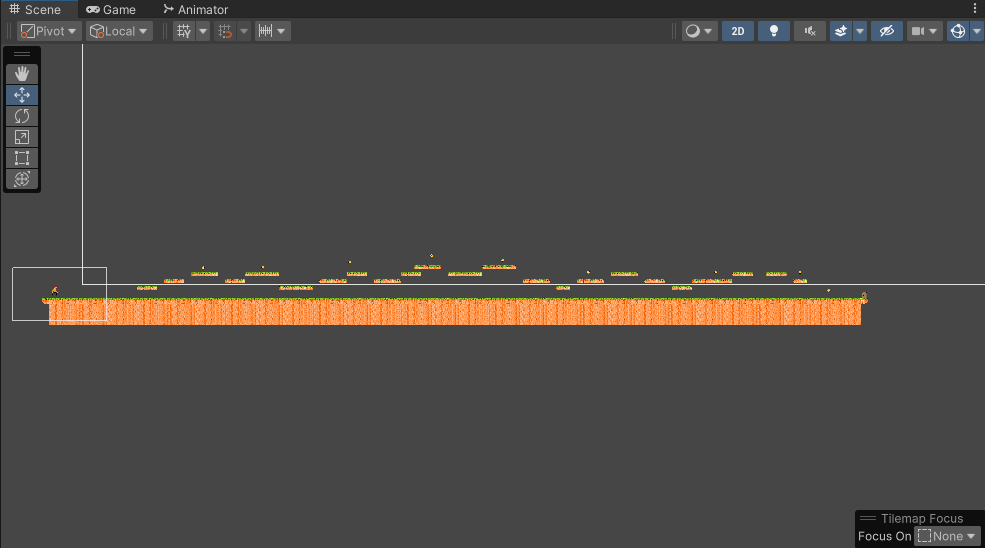Open the Local handle rotation dropdown
Viewport: 985px width, 548px height.
click(119, 31)
